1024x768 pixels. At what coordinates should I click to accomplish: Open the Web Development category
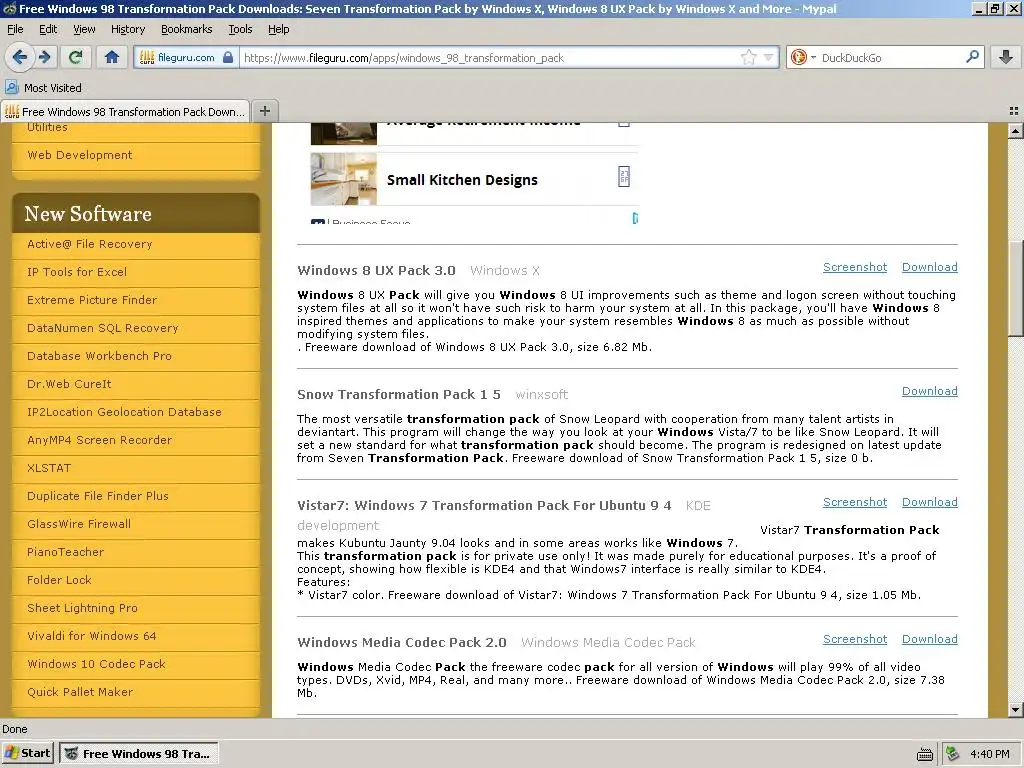click(80, 155)
